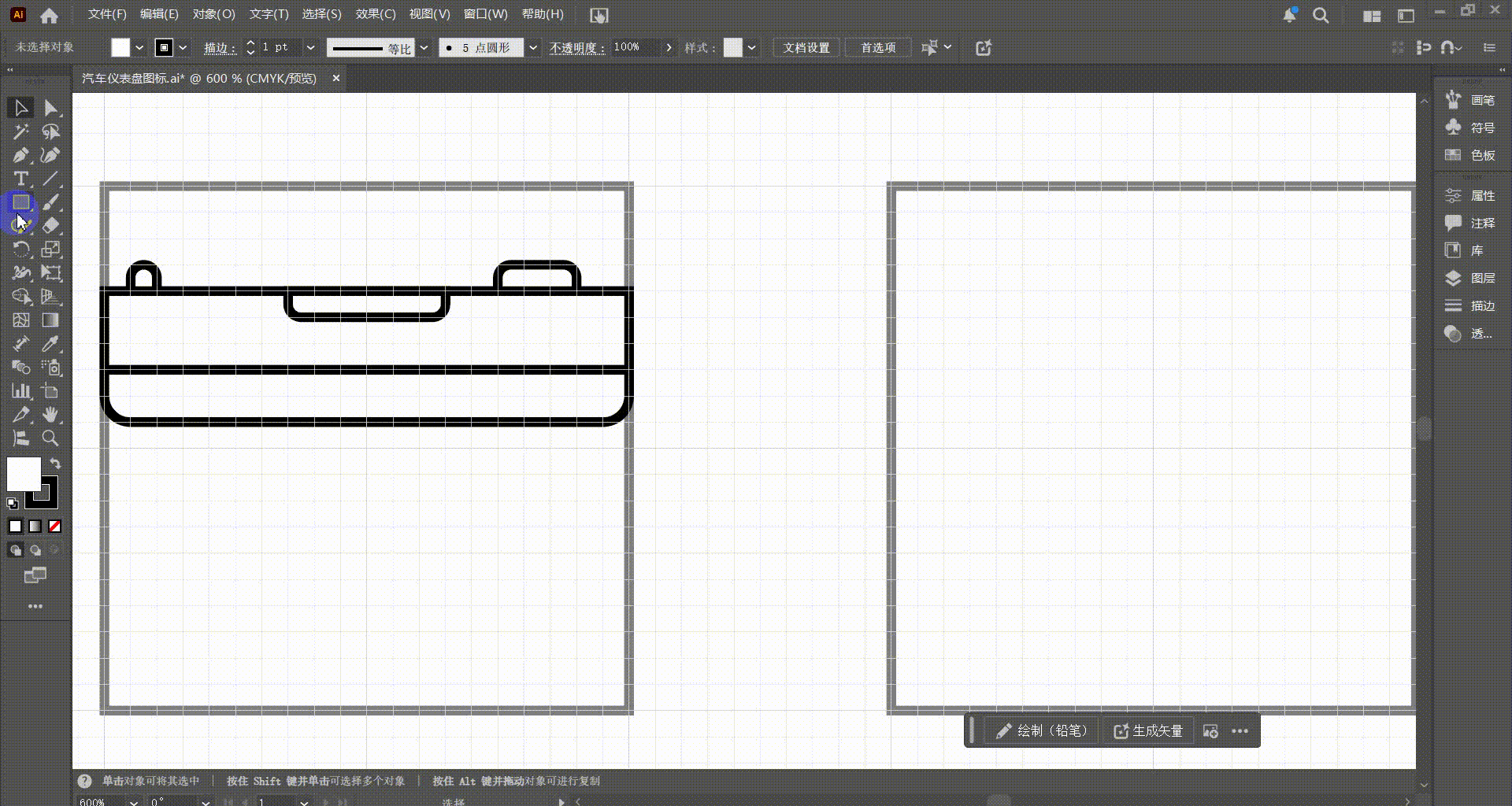Screen dimensions: 1512x806
Task: Change the screen mode
Action: coord(35,576)
